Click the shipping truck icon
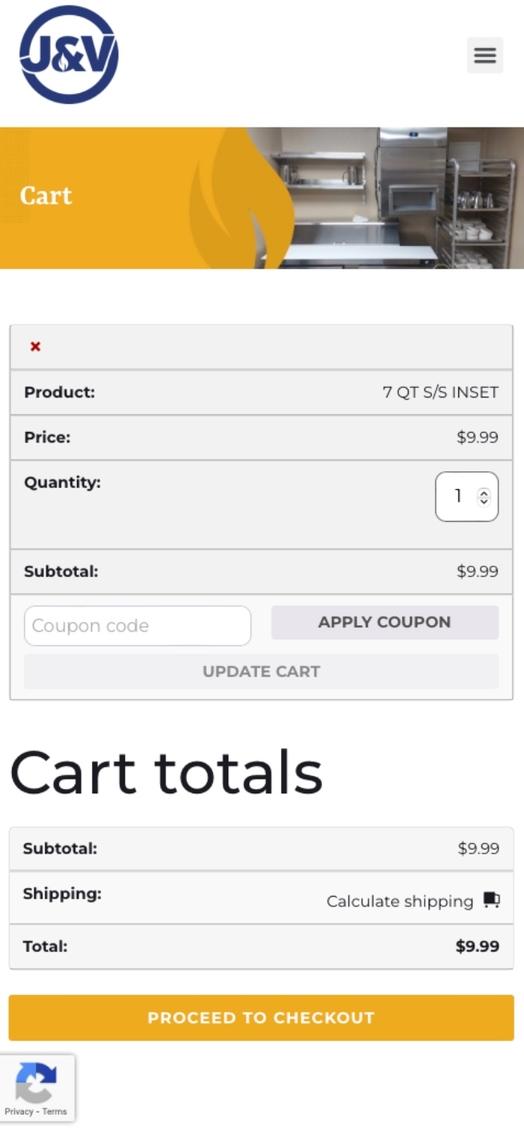This screenshot has height=1134, width=524. point(491,900)
